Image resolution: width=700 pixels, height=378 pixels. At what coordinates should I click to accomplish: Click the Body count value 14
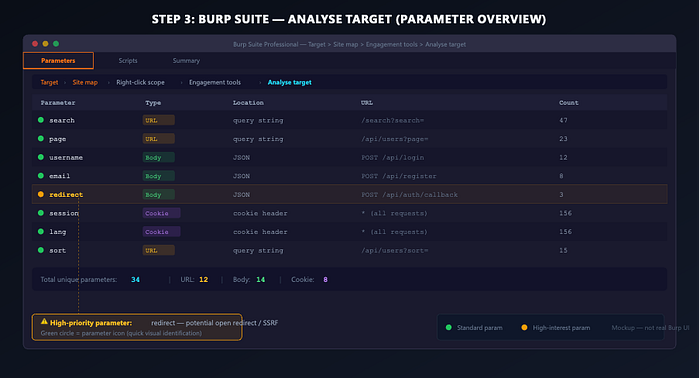[x=261, y=279]
